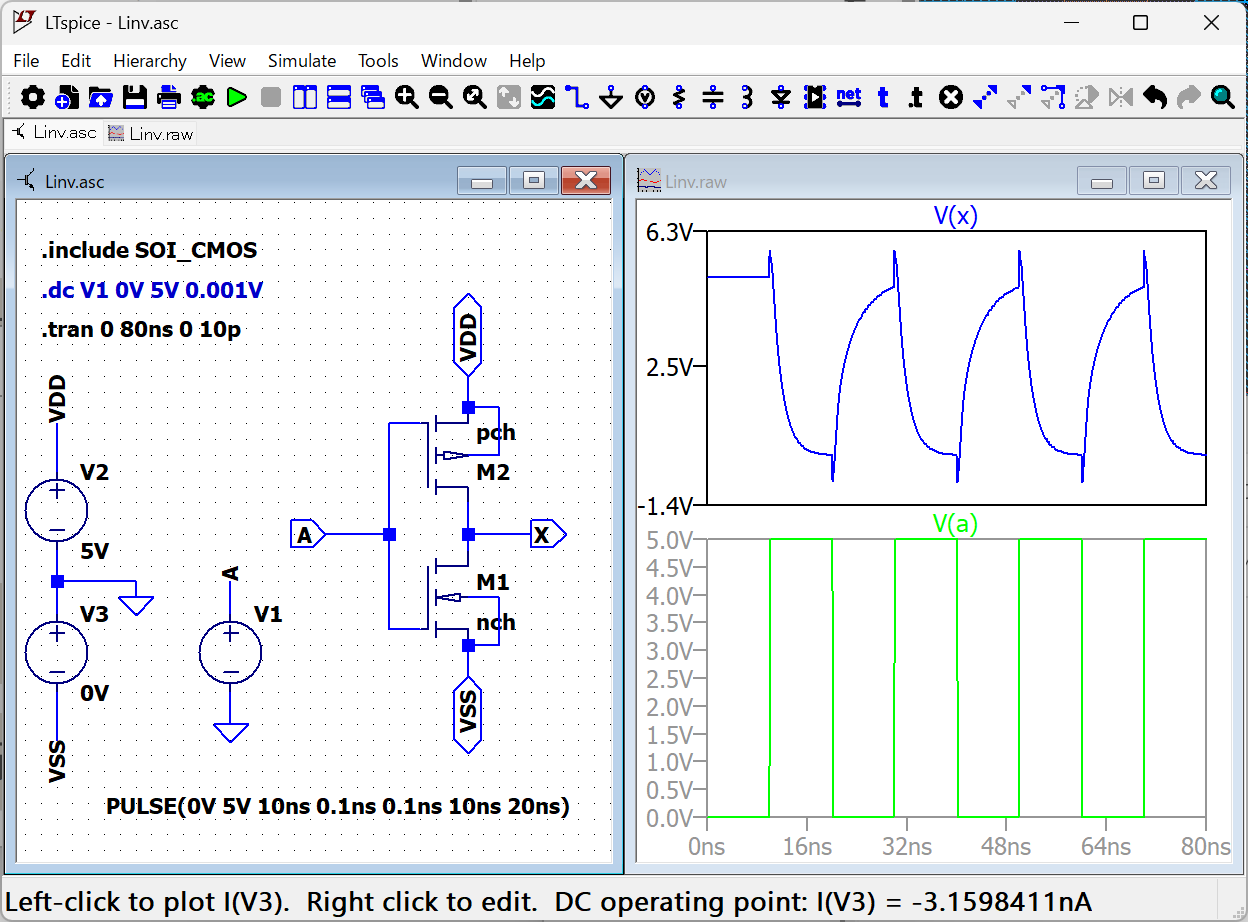Viewport: 1248px width, 922px height.
Task: Run the simulation with the green play icon
Action: (x=237, y=97)
